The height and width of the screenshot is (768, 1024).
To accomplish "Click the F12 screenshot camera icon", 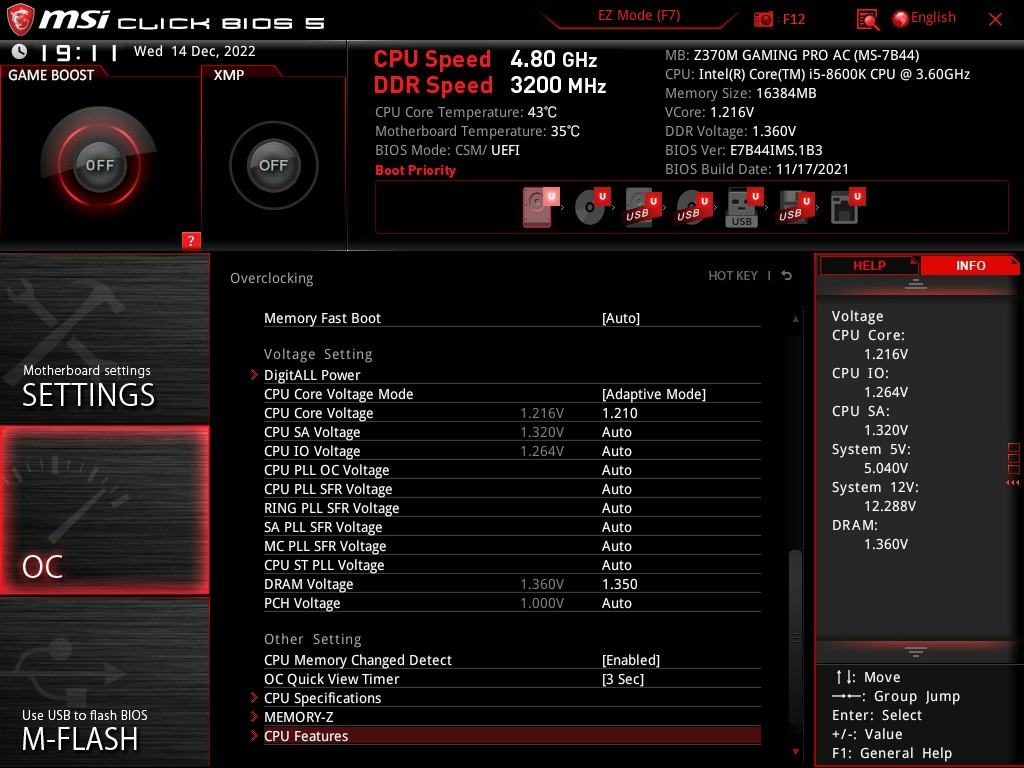I will point(763,19).
